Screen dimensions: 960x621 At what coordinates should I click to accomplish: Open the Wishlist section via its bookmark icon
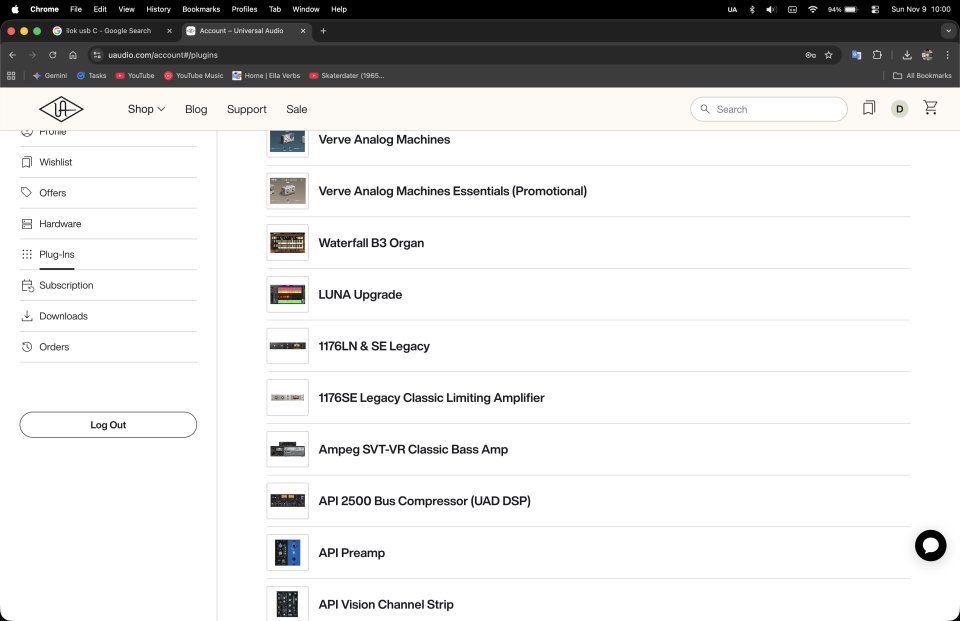pos(27,162)
